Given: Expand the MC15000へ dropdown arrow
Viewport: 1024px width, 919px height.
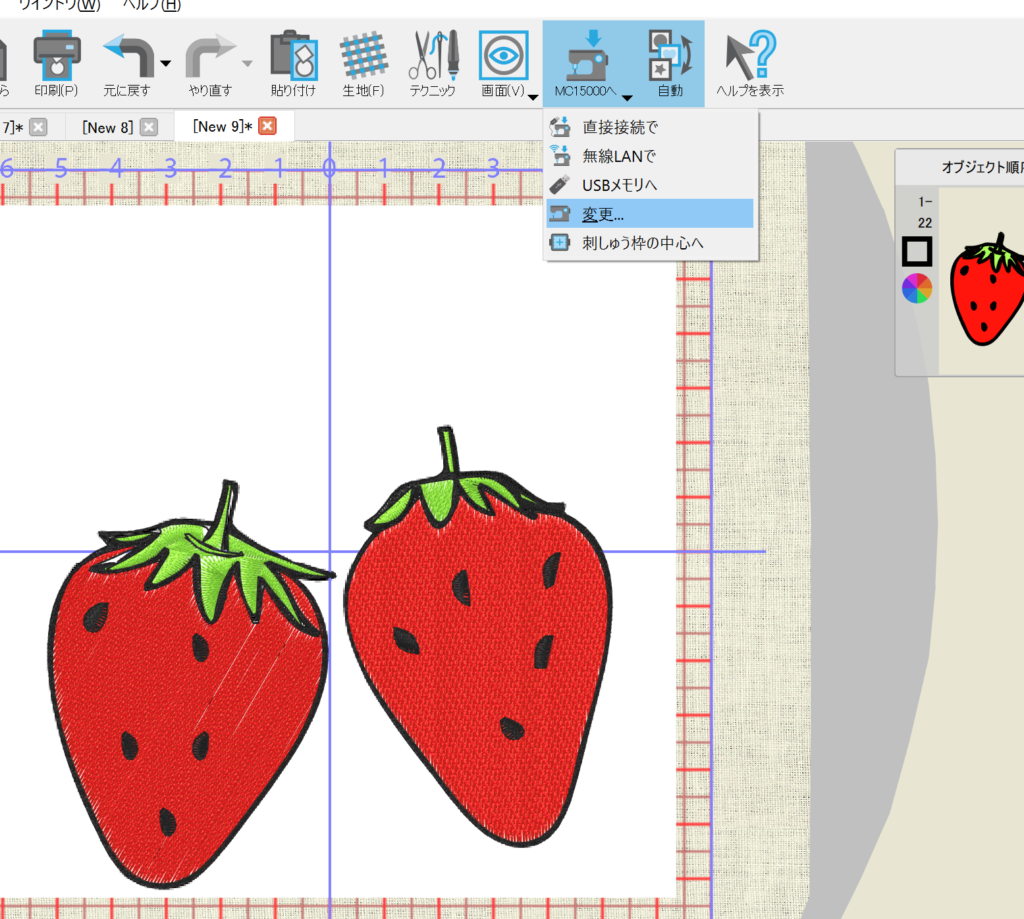Looking at the screenshot, I should (627, 97).
